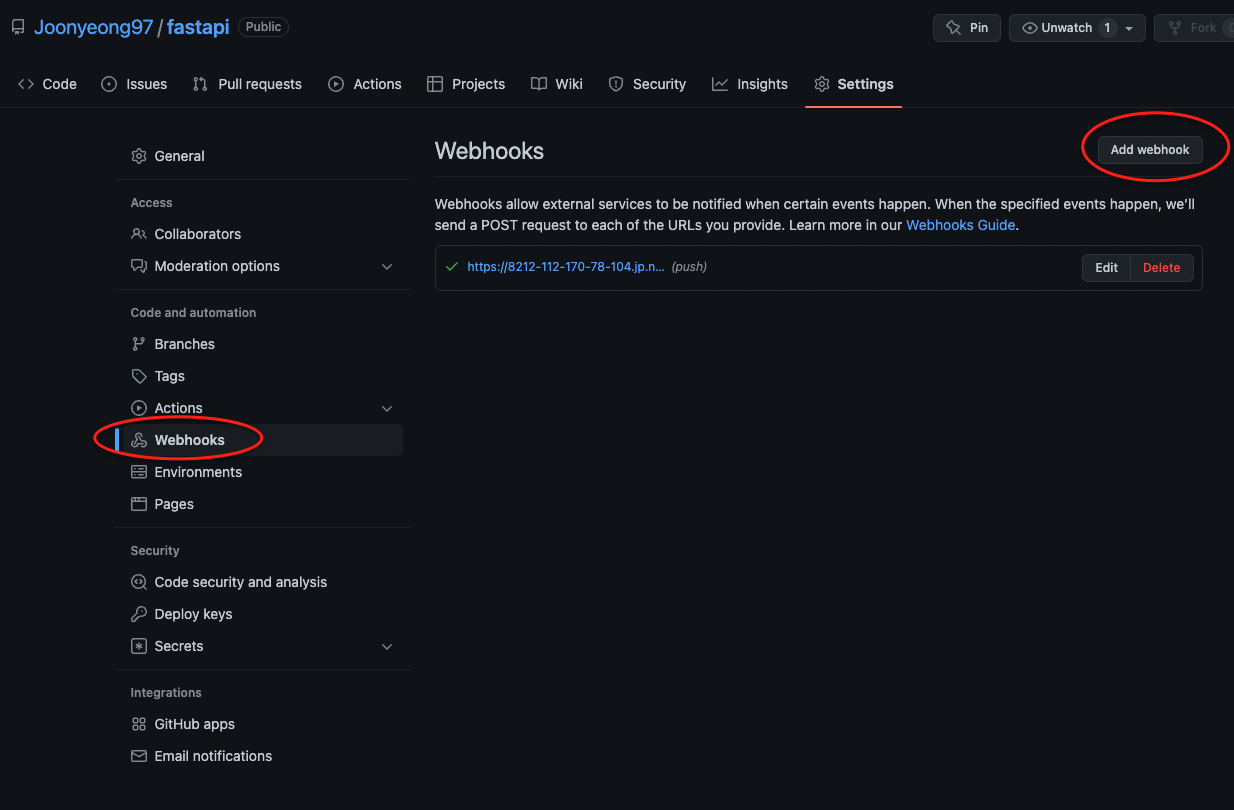Switch to the Issues tab
This screenshot has width=1234, height=810.
(x=134, y=84)
